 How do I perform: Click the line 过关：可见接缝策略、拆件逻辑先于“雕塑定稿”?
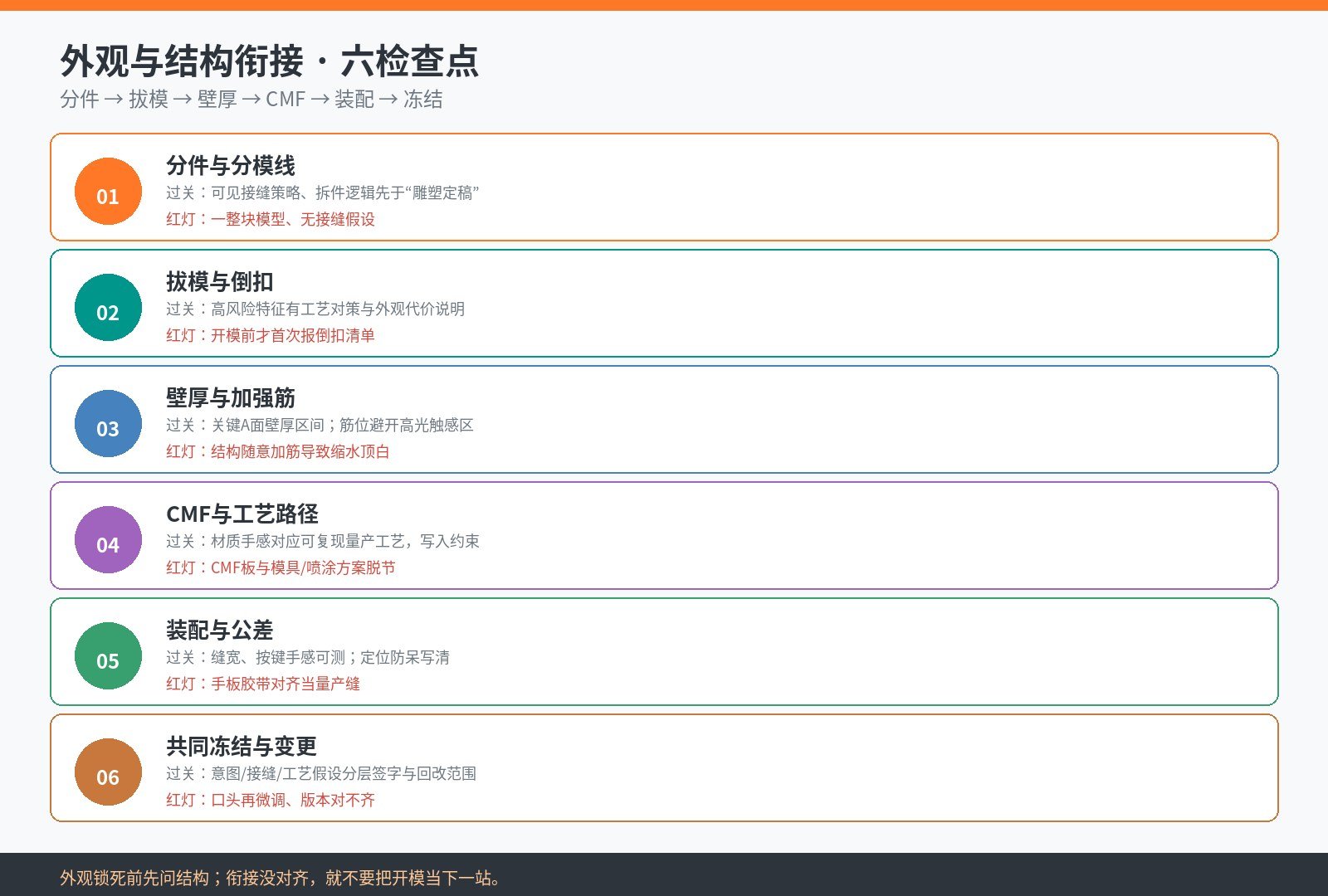point(323,192)
